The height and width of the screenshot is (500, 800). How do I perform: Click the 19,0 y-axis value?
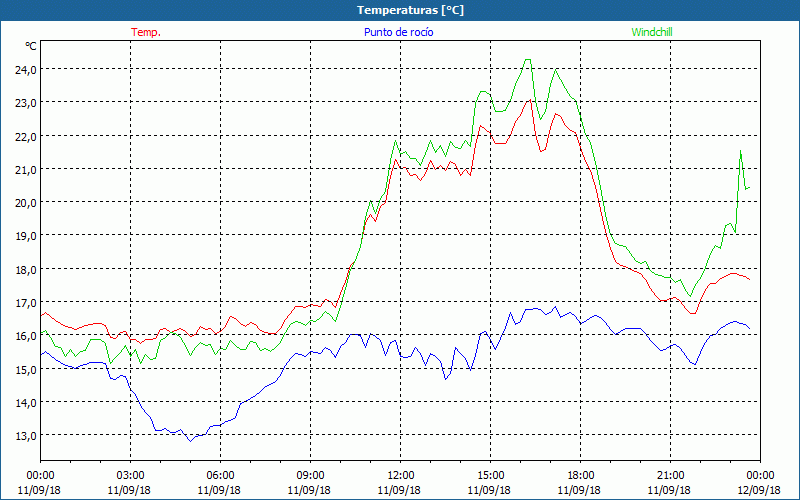click(26, 236)
